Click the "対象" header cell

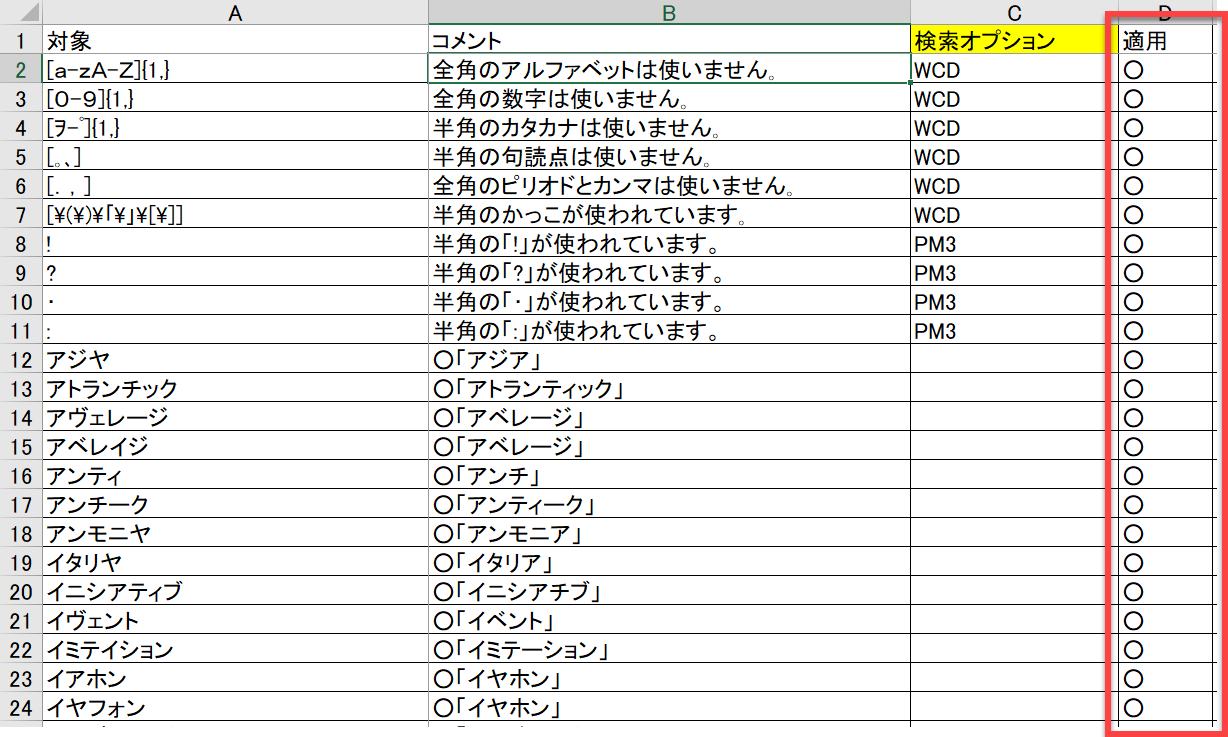click(235, 41)
